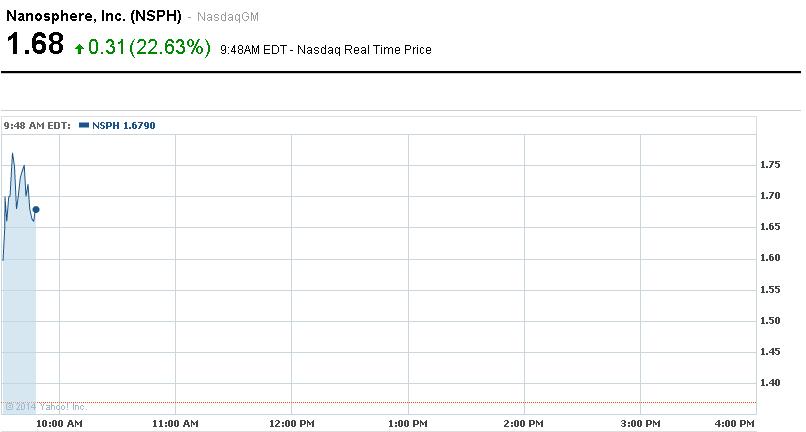Click the 1.75 price axis label

click(x=770, y=165)
